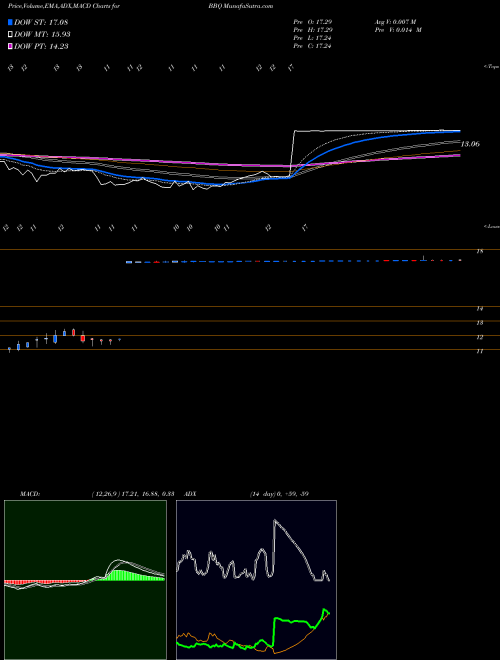This screenshot has height=660, width=500.
Task: Click the magenta DOW PT legend swatch
Action: coord(11,46)
